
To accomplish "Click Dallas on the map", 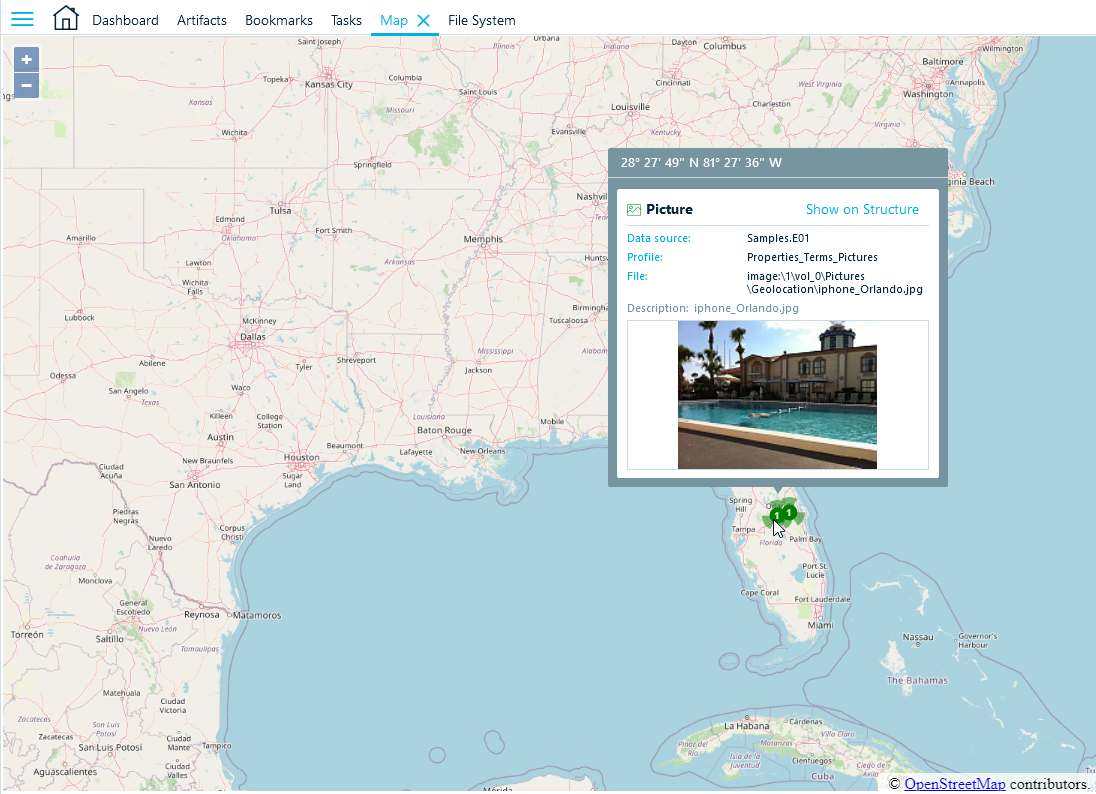I will (x=252, y=337).
